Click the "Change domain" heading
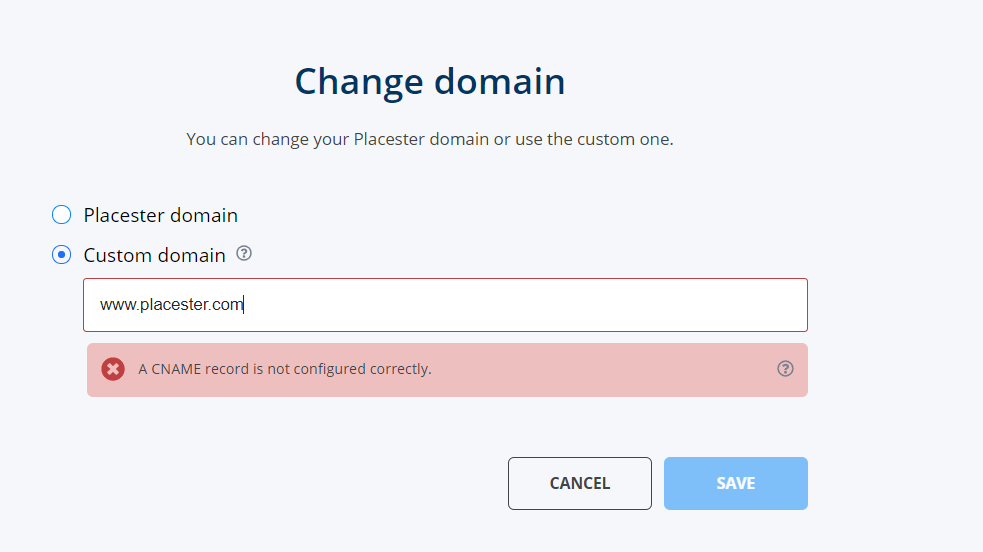 coord(430,81)
